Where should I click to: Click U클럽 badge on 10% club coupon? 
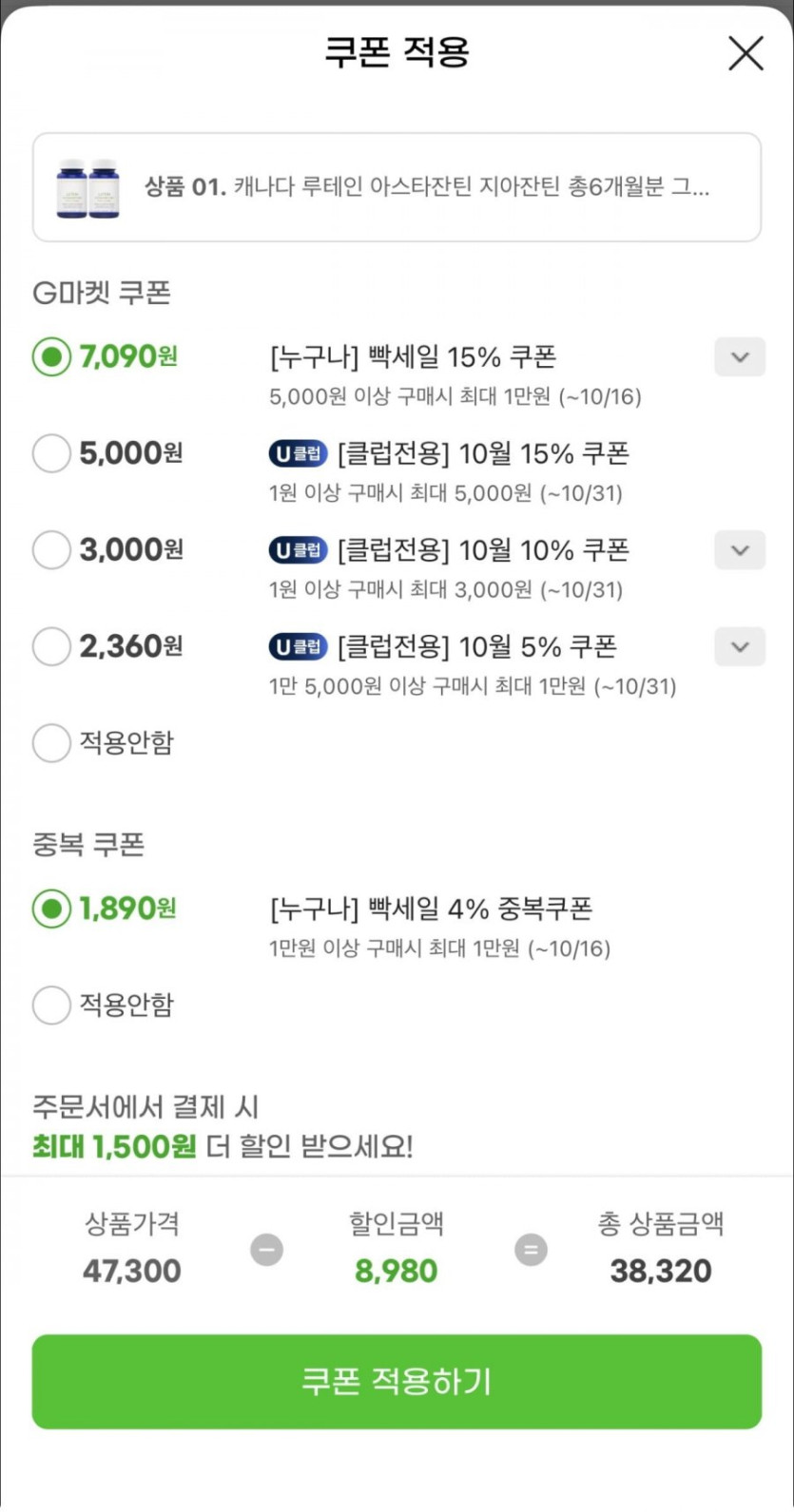click(298, 550)
